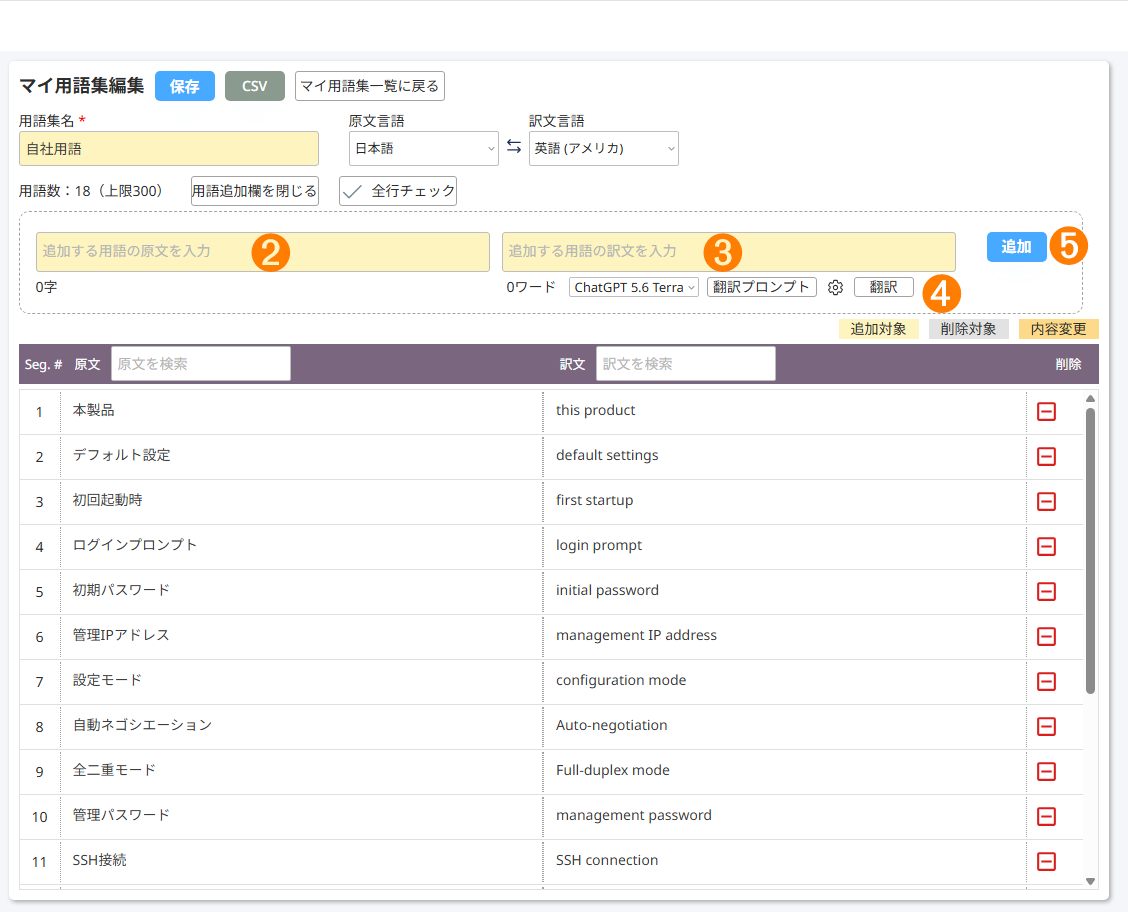Click the 全二重モード source cell

tap(302, 771)
